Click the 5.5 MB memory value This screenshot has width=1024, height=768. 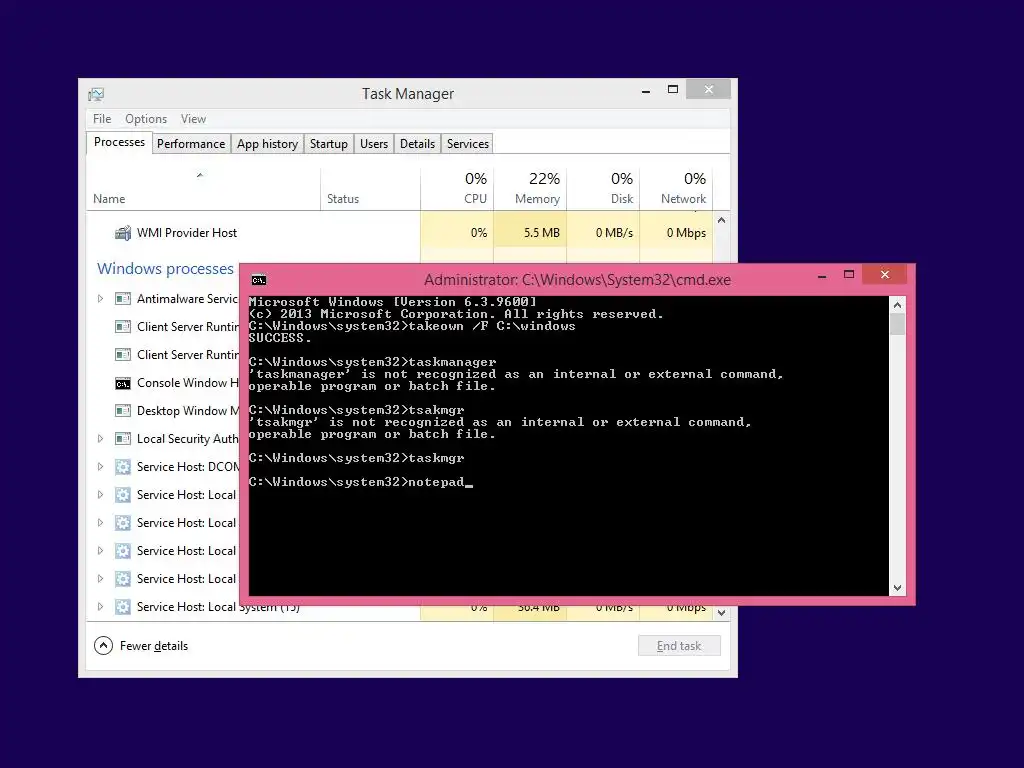tap(541, 233)
